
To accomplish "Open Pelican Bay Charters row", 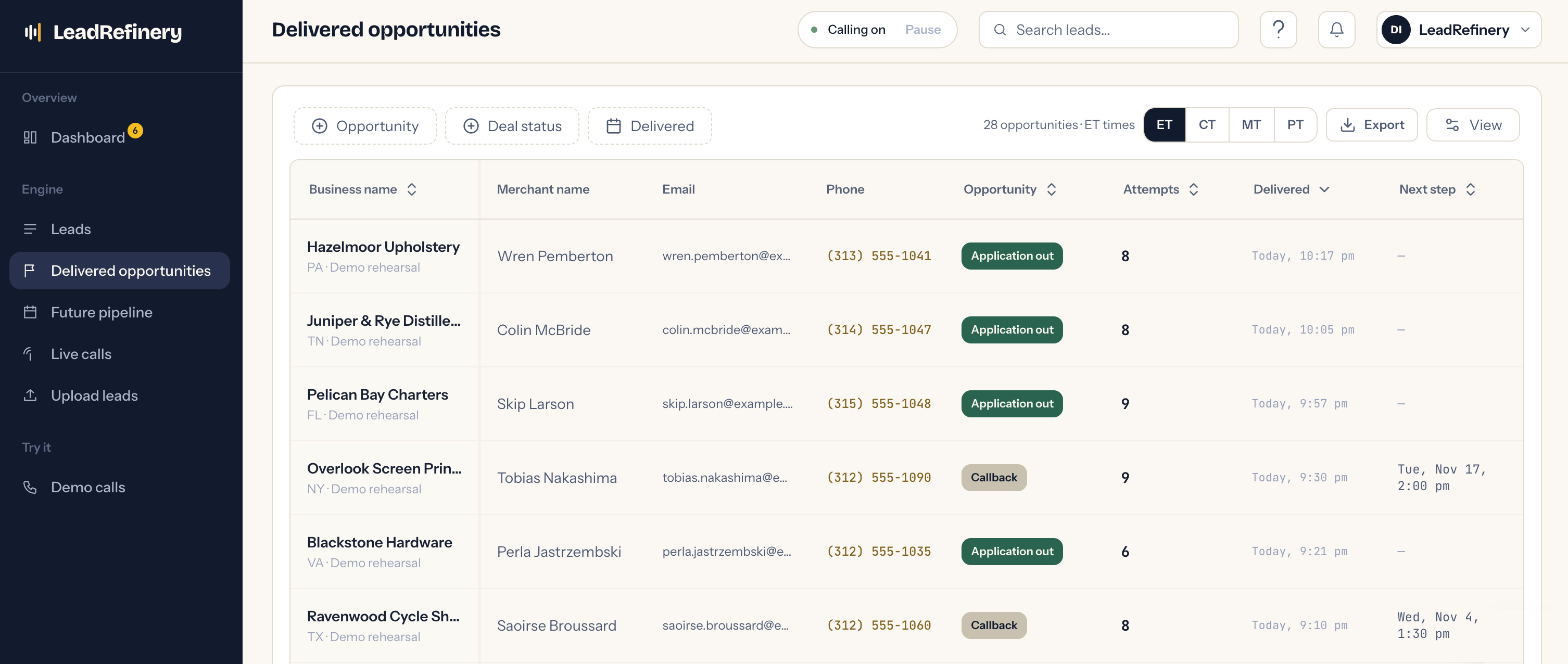I will click(x=906, y=404).
